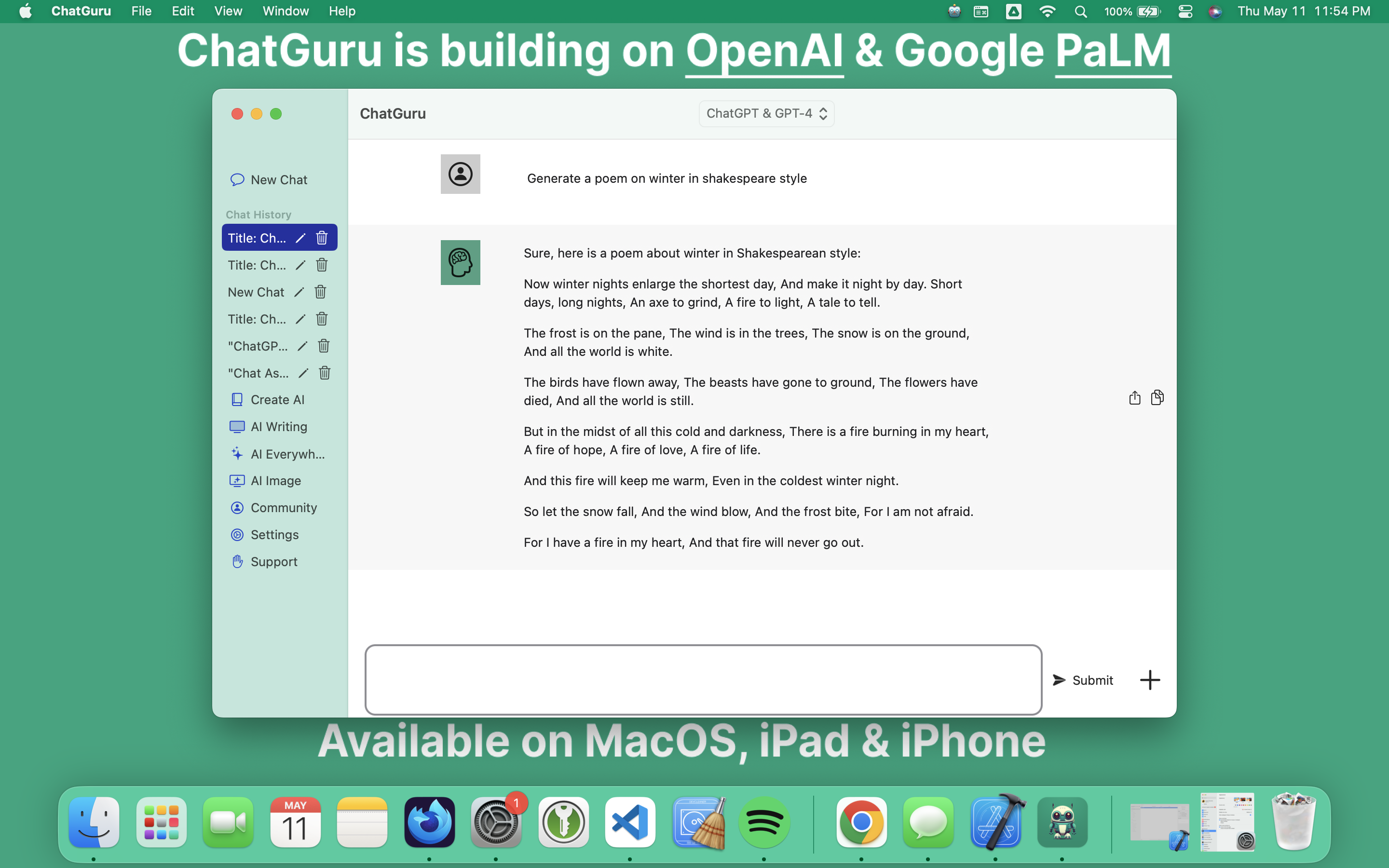Click the user avatar icon
Viewport: 1389px width, 868px height.
coord(460,174)
